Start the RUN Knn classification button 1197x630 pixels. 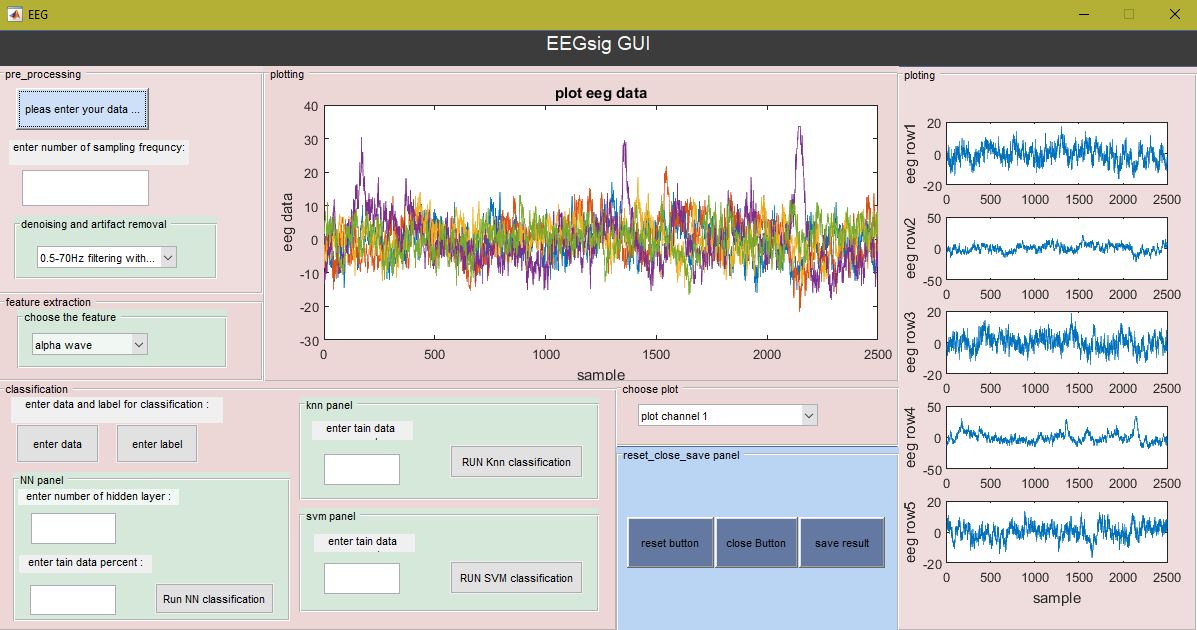(x=515, y=462)
